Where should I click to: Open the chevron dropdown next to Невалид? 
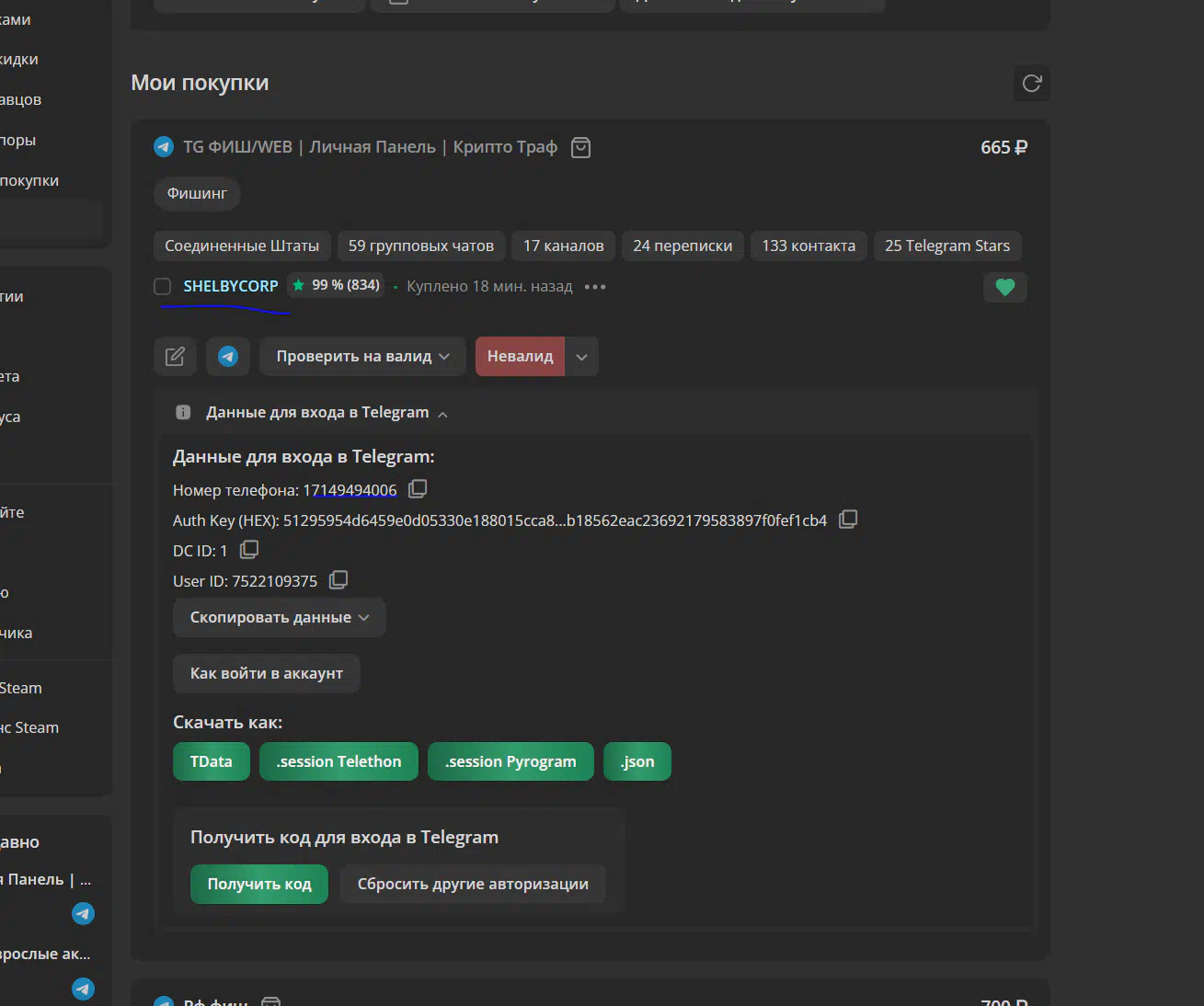point(581,356)
